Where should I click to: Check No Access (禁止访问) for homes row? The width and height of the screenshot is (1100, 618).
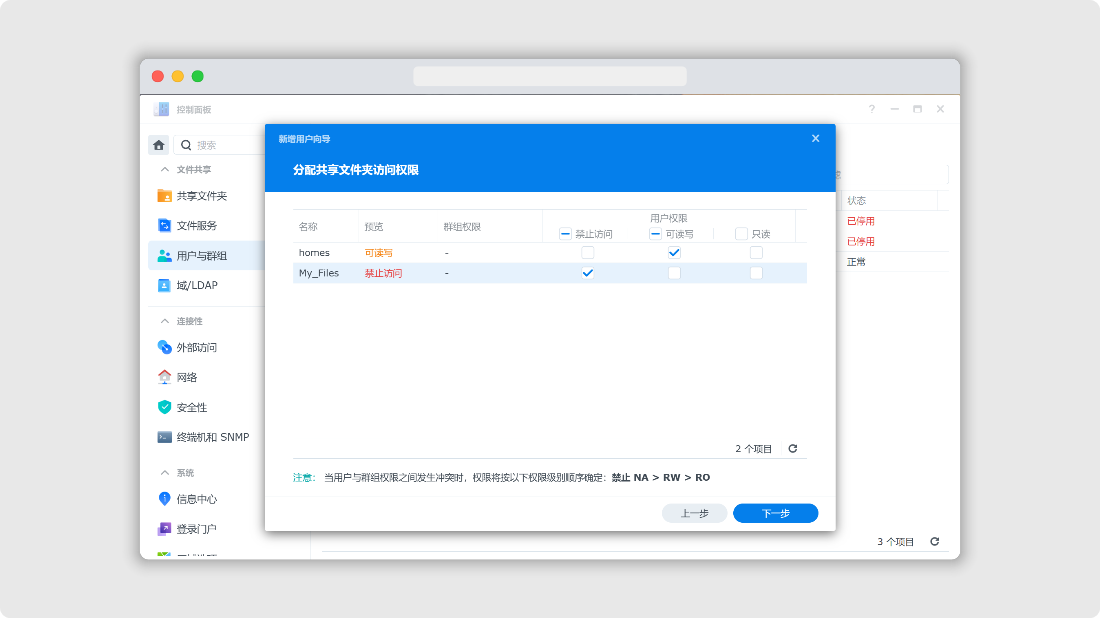588,253
